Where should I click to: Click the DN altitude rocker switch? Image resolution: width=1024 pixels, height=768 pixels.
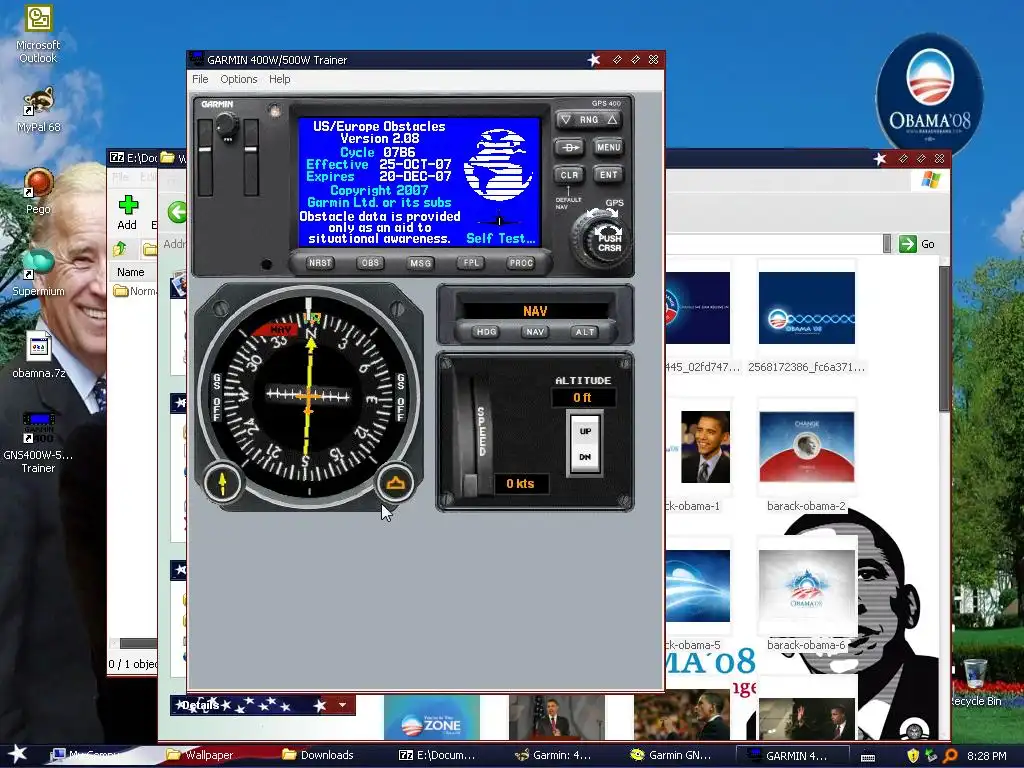[585, 457]
